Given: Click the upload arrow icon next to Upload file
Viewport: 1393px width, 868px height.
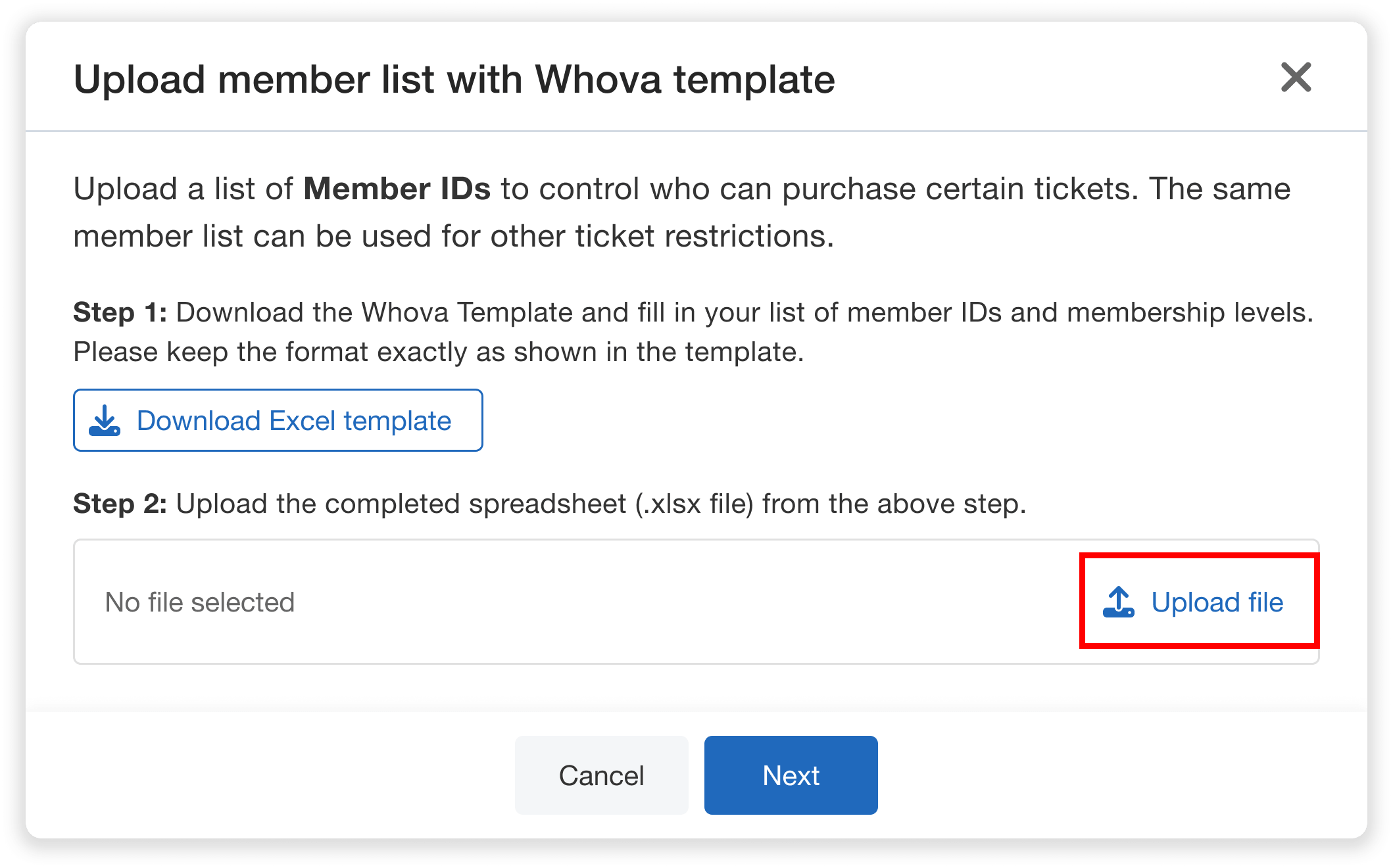Looking at the screenshot, I should pos(1119,602).
